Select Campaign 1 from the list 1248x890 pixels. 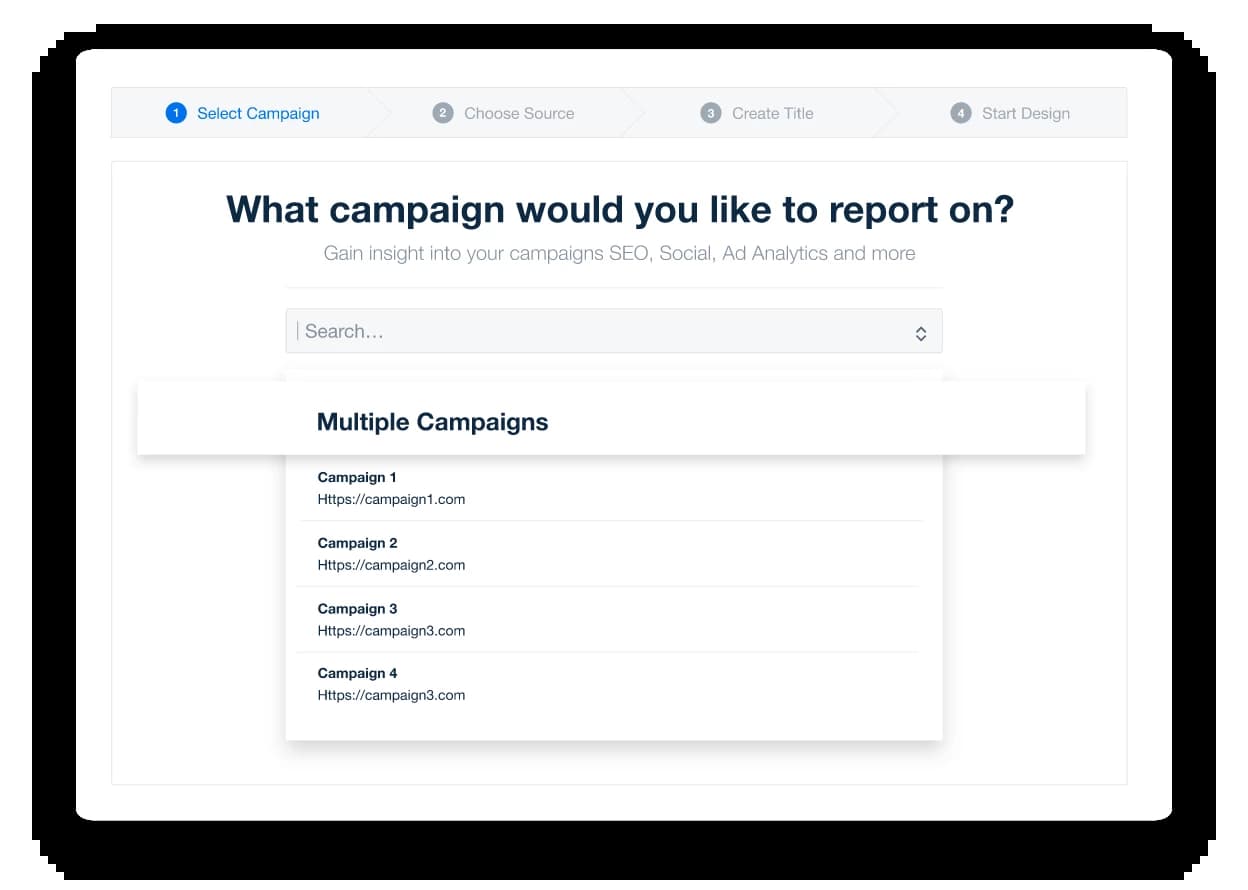tap(357, 477)
